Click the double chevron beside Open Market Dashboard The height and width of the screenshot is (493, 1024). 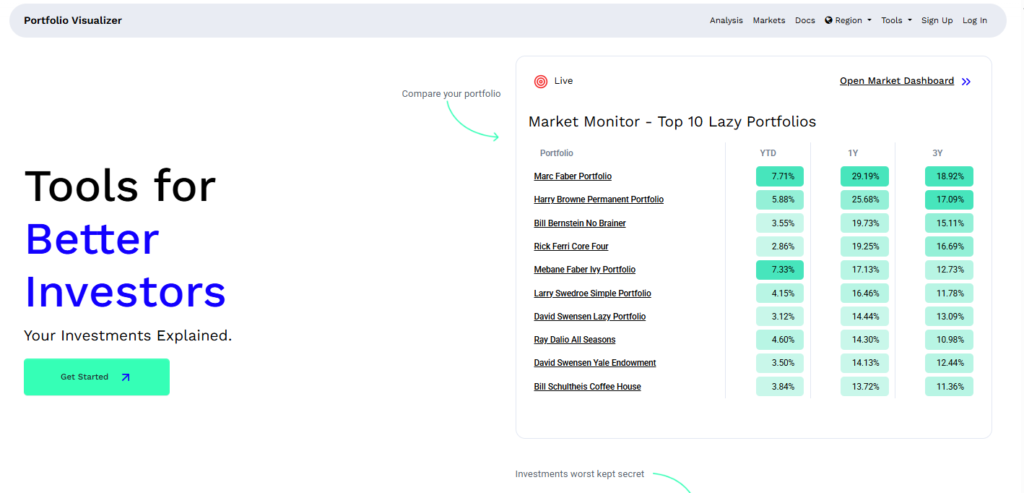pyautogui.click(x=966, y=81)
